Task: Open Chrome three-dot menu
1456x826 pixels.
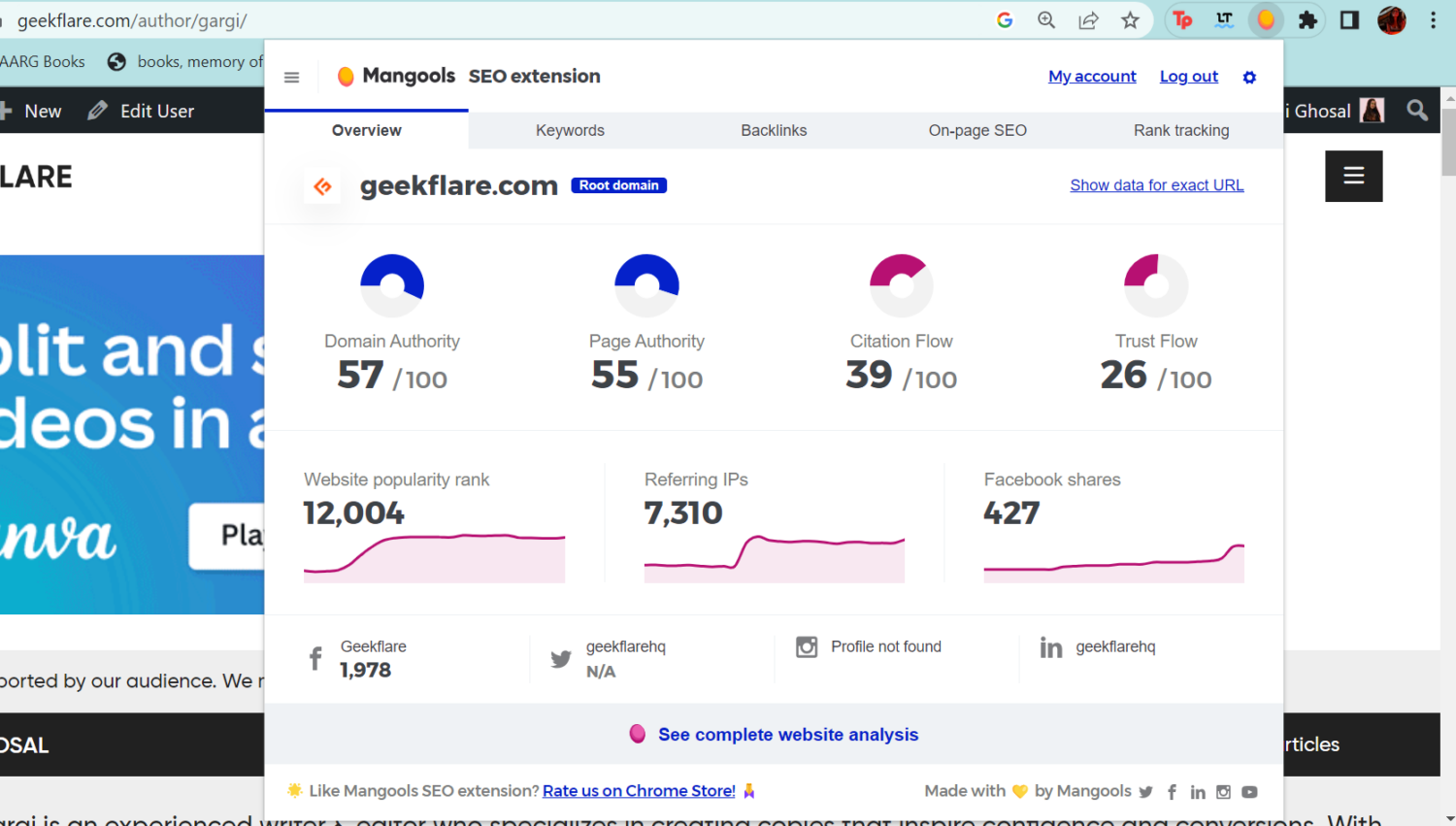Action: pyautogui.click(x=1433, y=19)
